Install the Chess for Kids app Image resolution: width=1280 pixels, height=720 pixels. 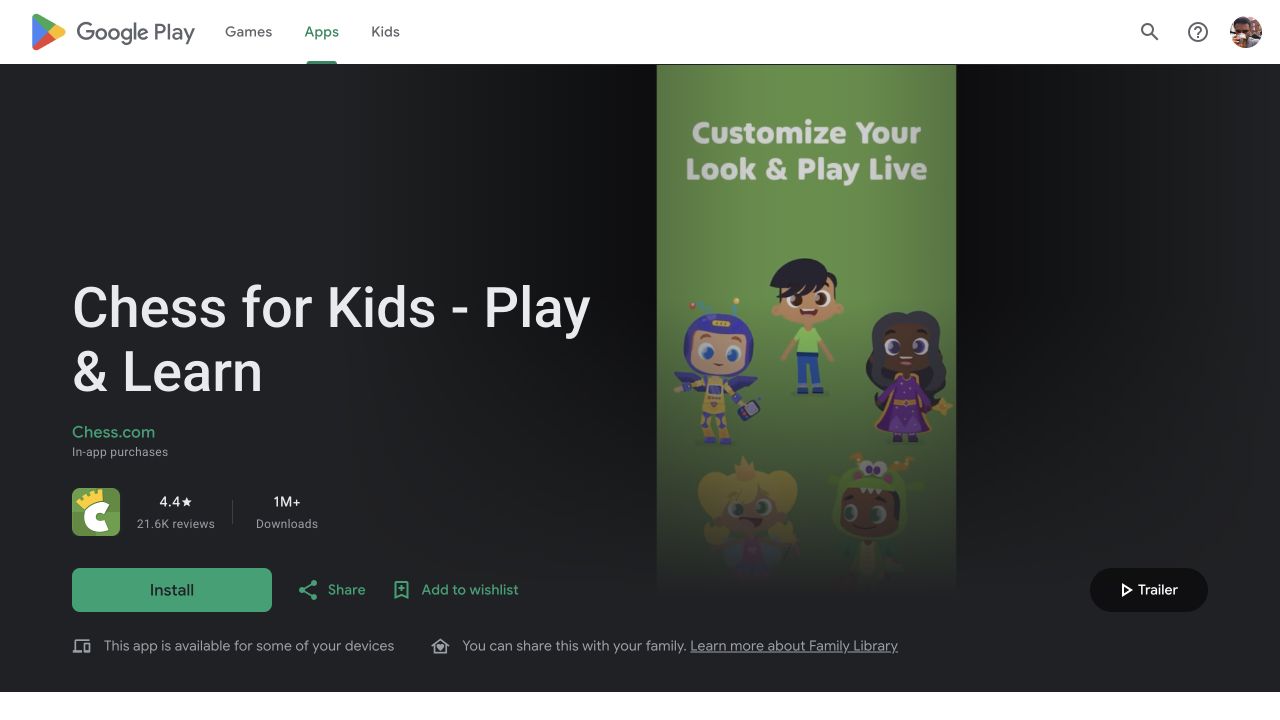click(172, 590)
